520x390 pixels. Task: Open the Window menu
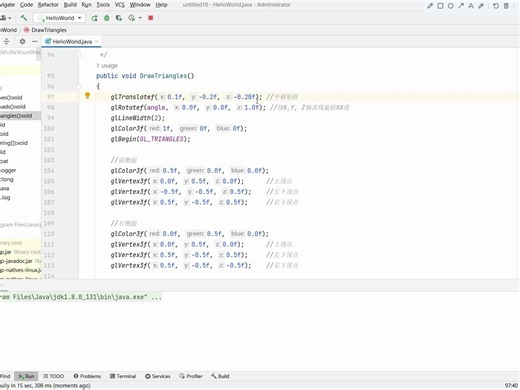pos(140,5)
